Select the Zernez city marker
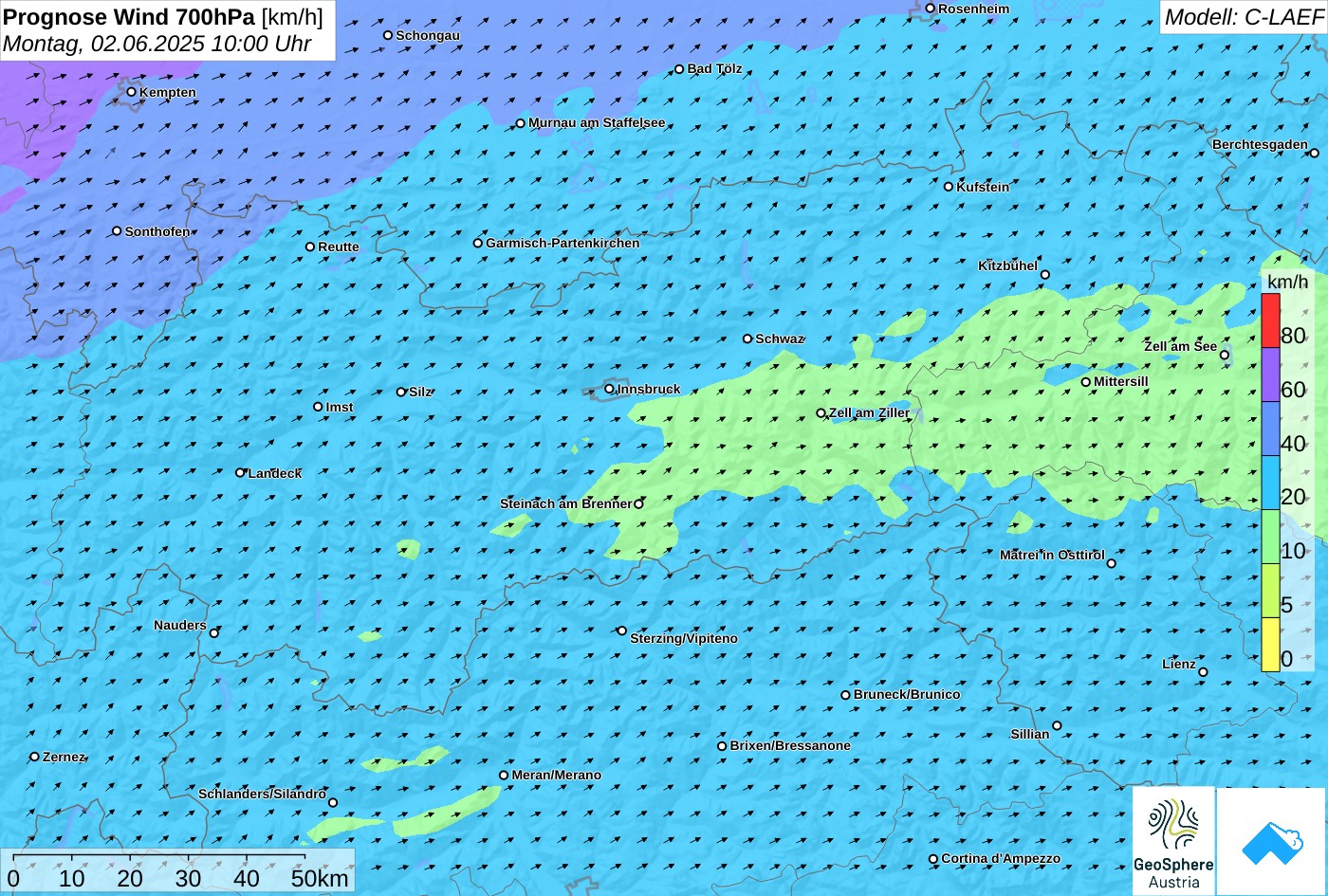1328x896 pixels. 35,757
